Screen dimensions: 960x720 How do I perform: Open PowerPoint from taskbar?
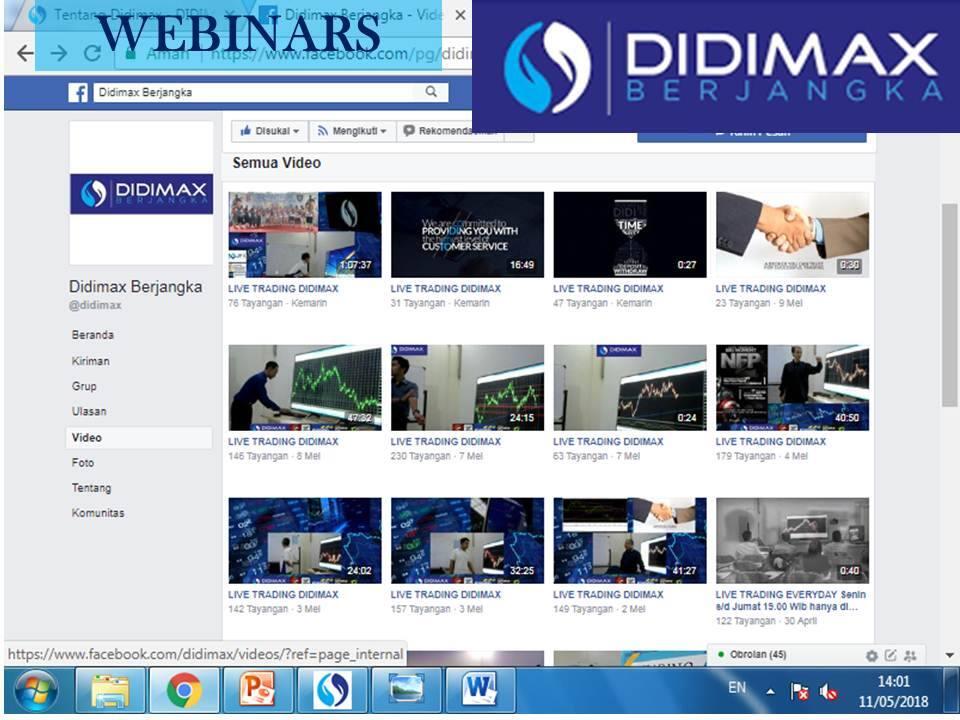[x=258, y=691]
